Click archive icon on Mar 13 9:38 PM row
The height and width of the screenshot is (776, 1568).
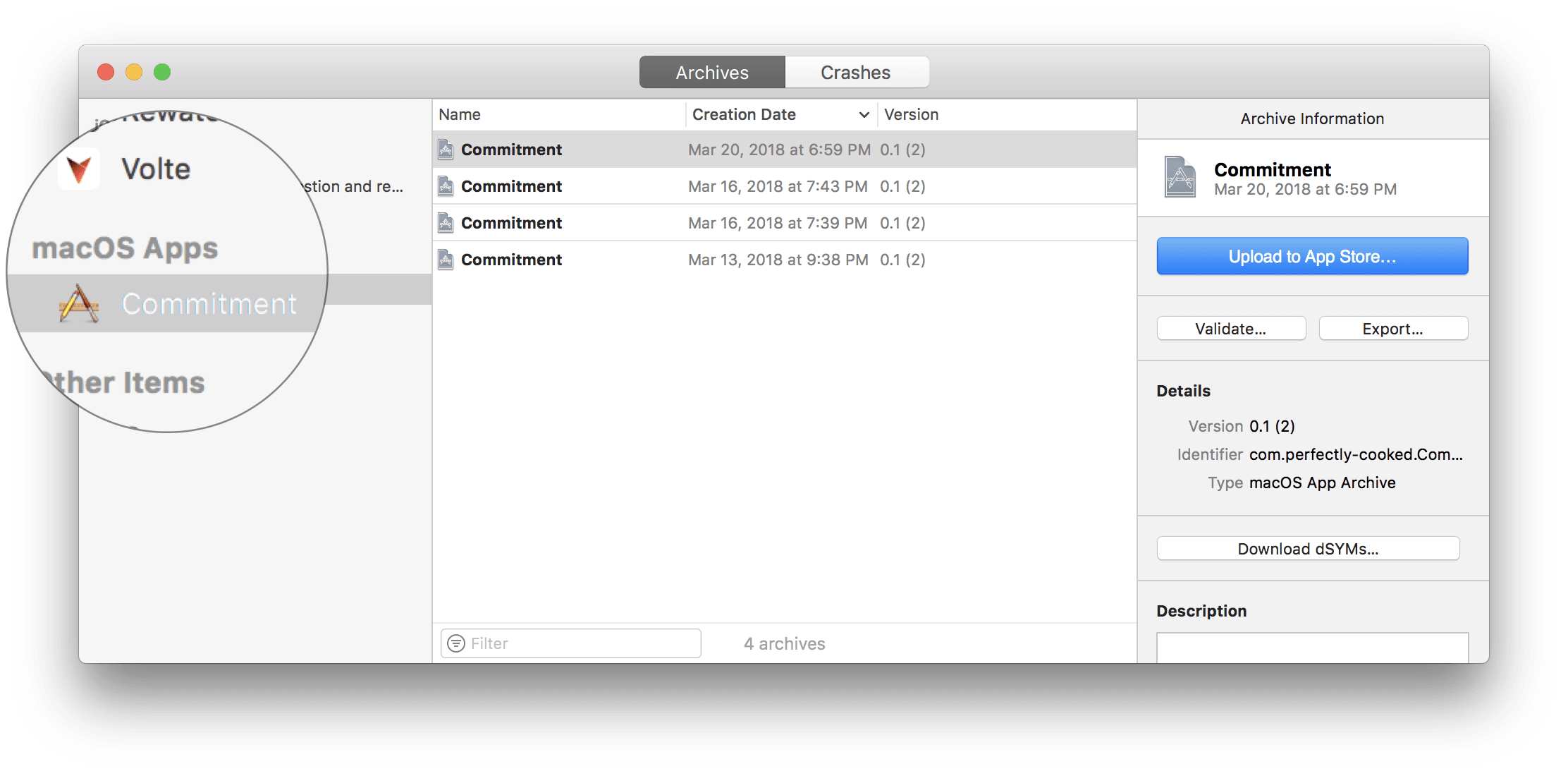coord(446,260)
